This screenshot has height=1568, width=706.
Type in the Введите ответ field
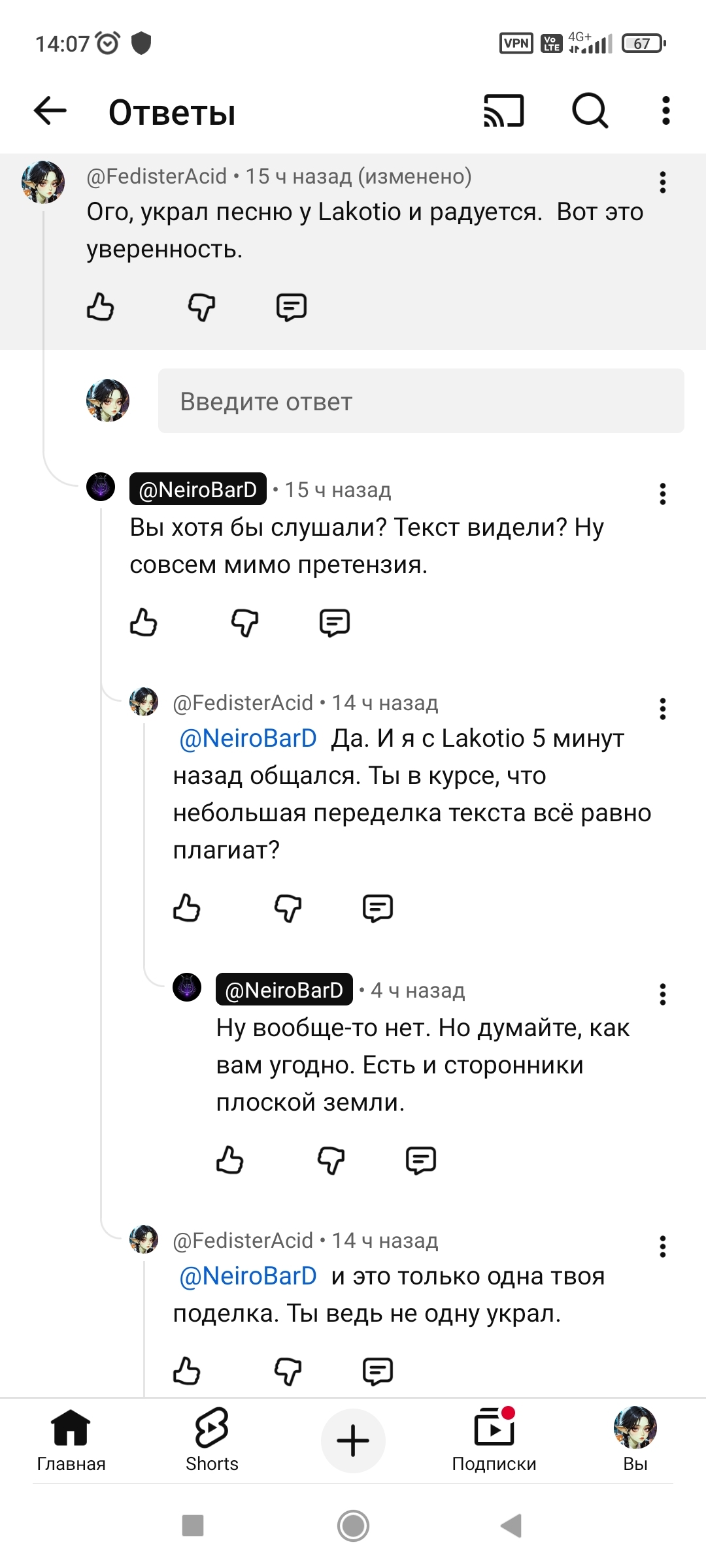click(421, 401)
